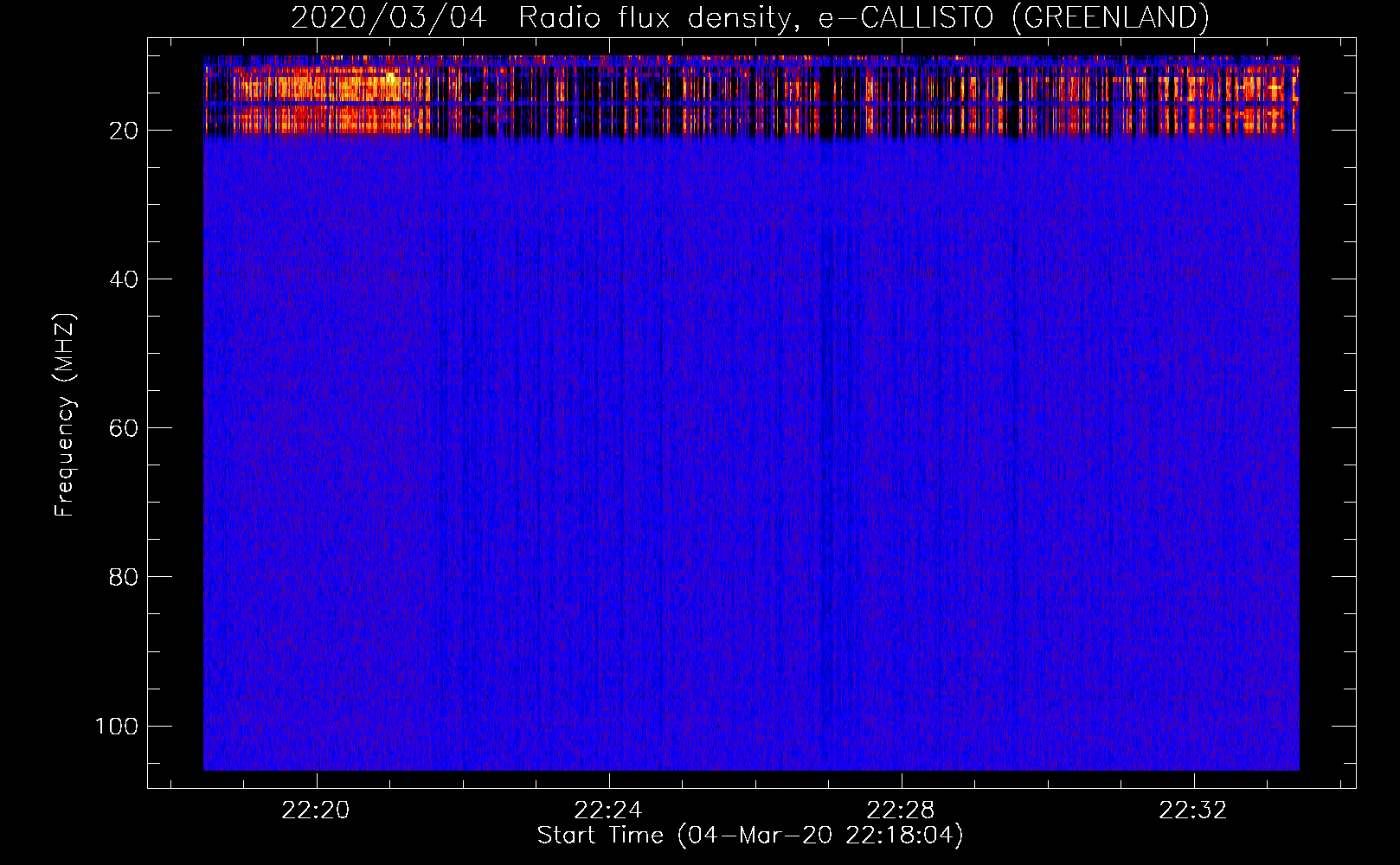This screenshot has height=865, width=1400.
Task: Click the 'Frequency (MHZ)' axis label
Action: 65,415
